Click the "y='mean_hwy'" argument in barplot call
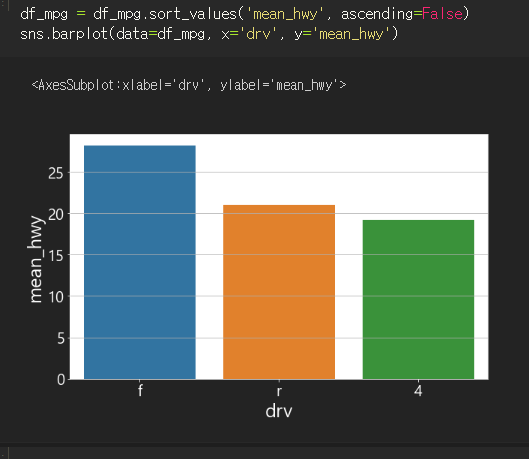The image size is (529, 459). point(342,34)
